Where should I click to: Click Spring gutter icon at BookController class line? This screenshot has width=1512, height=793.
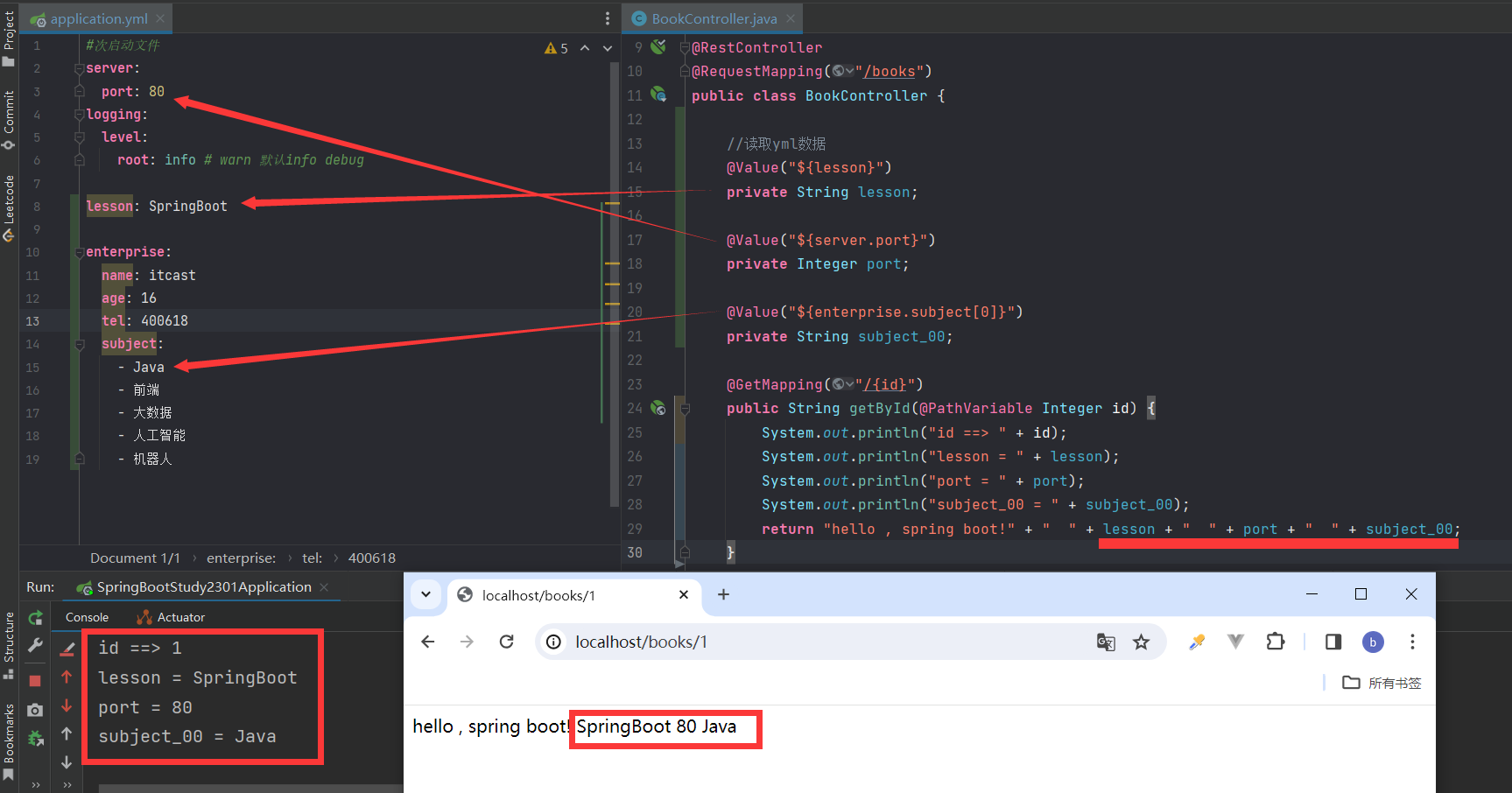click(x=658, y=95)
